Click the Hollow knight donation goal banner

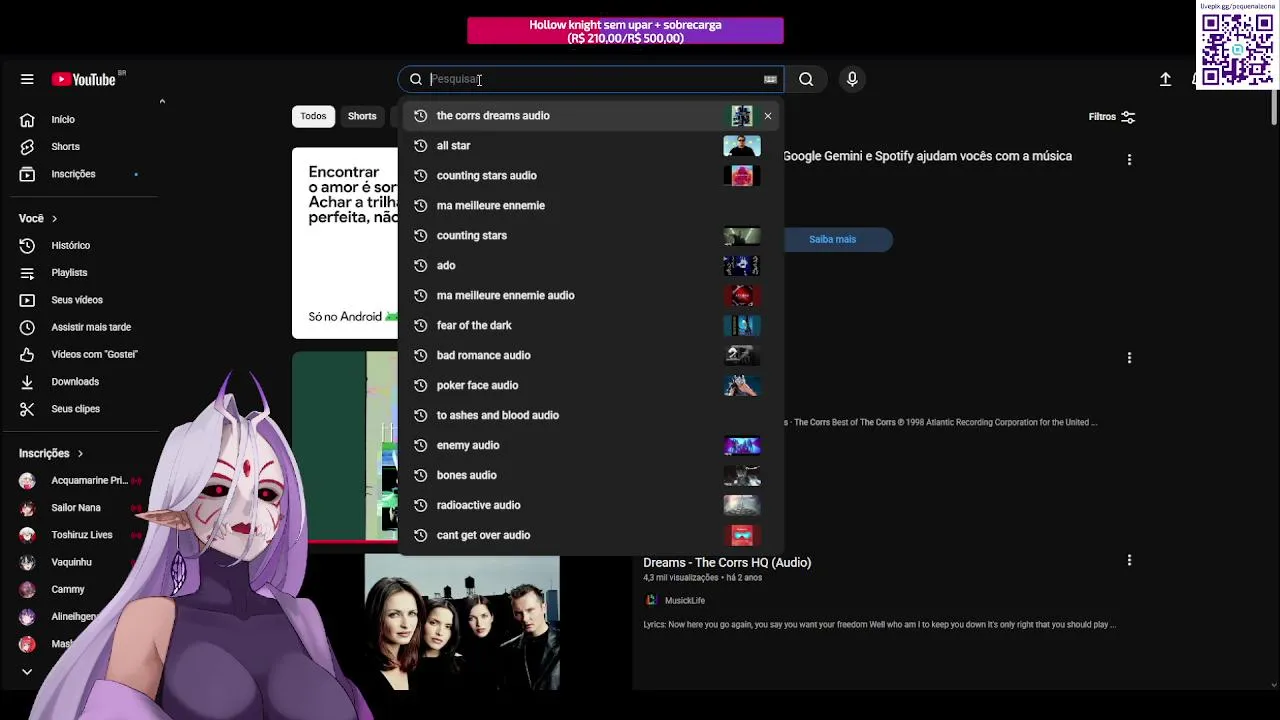[x=625, y=31]
